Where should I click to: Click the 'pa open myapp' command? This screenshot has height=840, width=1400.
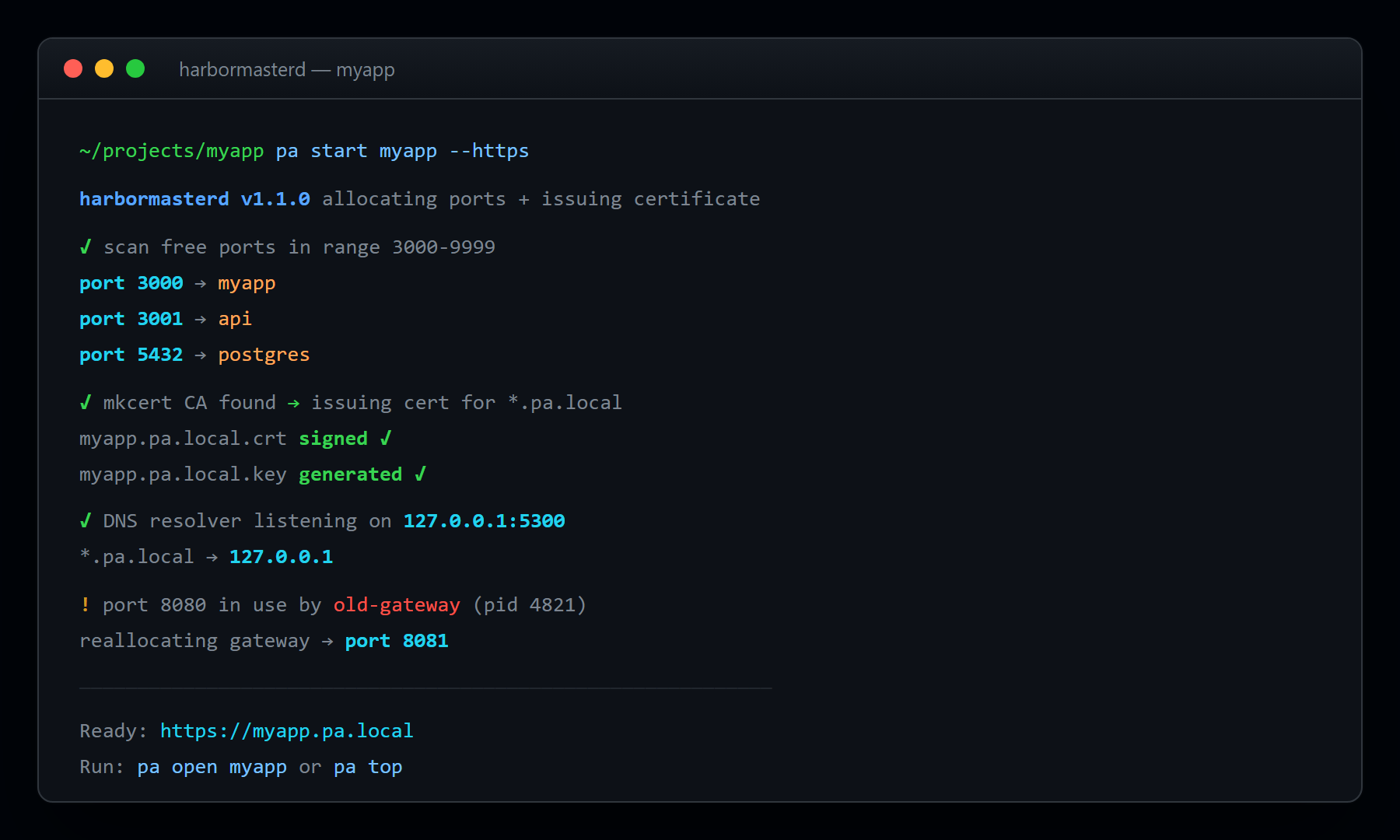[x=212, y=767]
